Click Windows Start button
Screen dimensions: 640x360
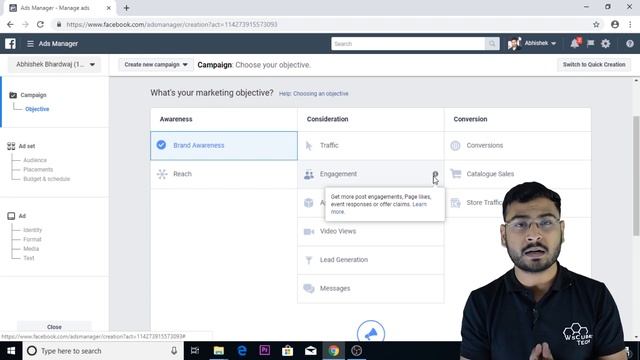coord(11,351)
